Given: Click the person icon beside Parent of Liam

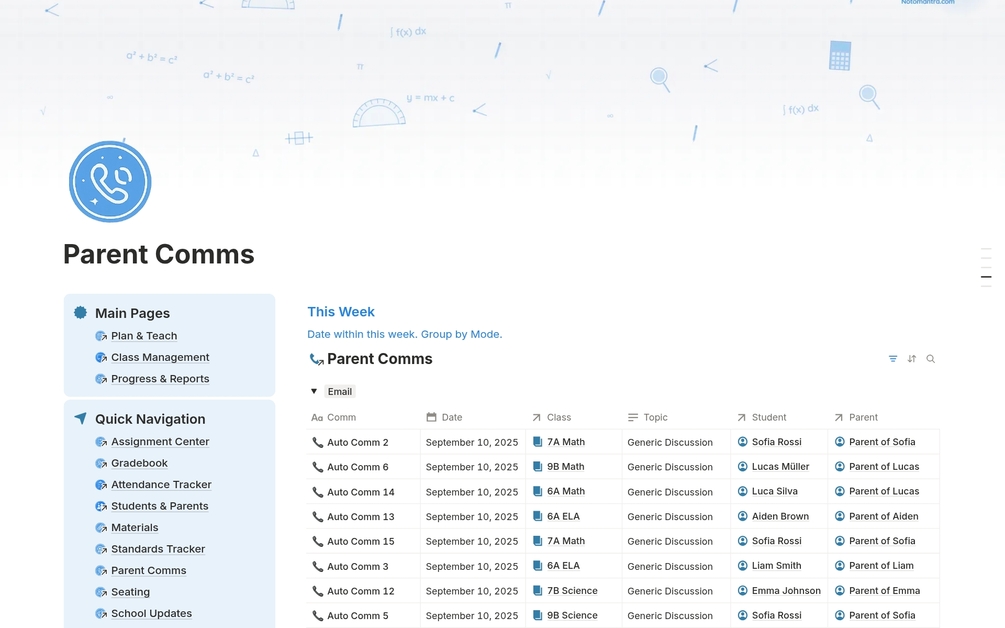Looking at the screenshot, I should pyautogui.click(x=840, y=566).
